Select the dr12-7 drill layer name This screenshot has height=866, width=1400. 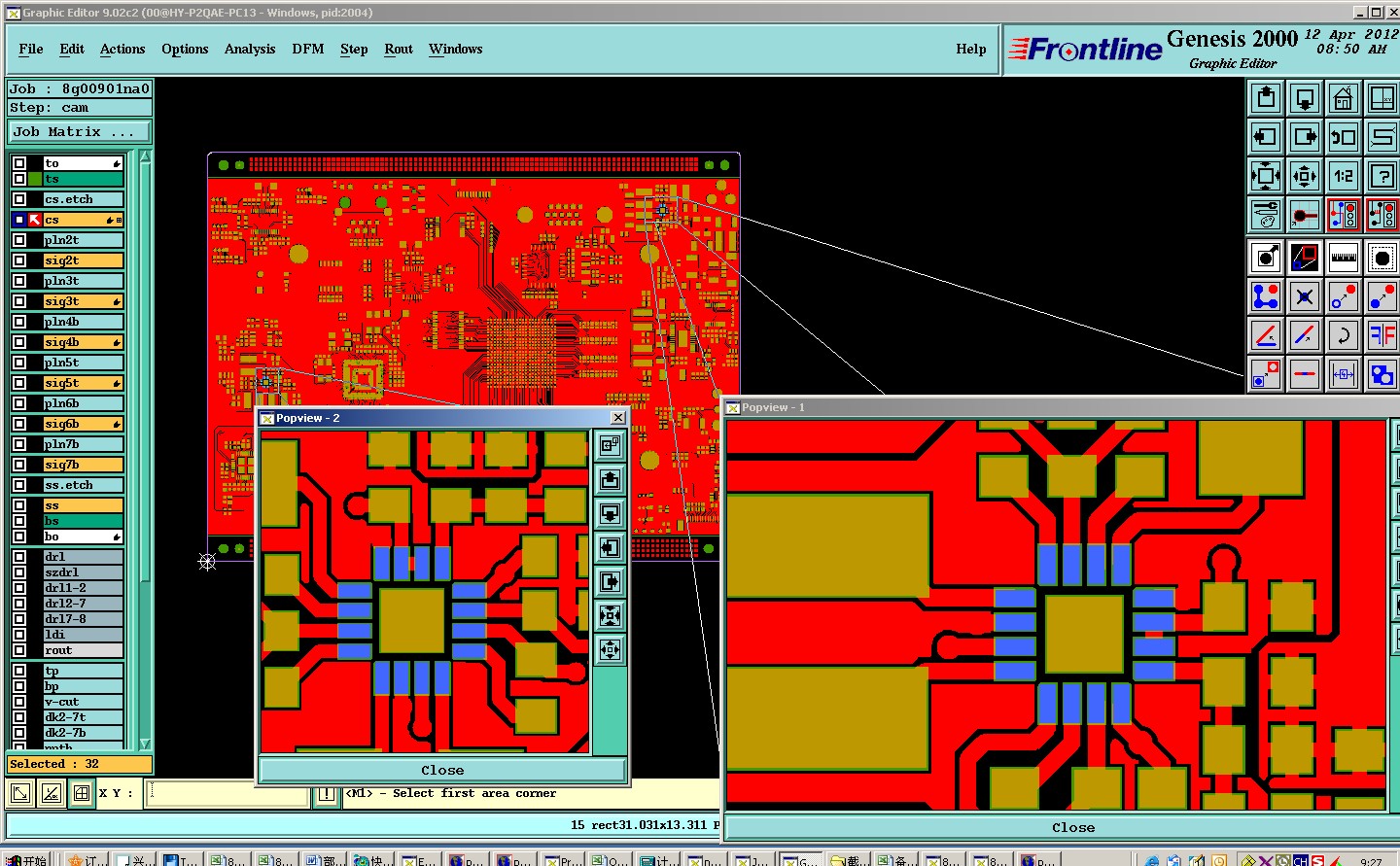point(84,604)
